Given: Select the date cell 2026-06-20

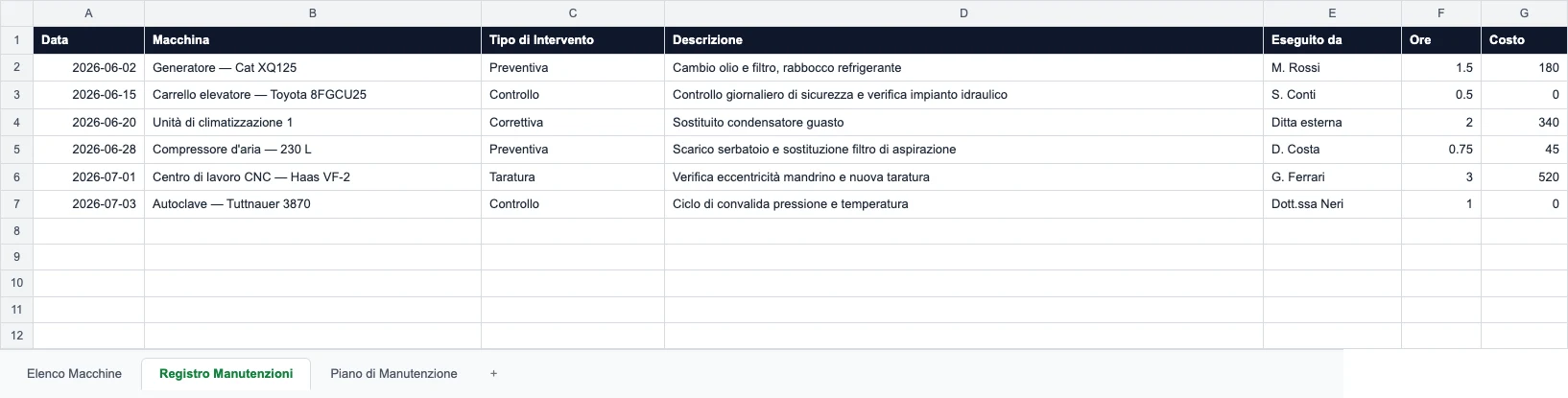Looking at the screenshot, I should click(x=89, y=123).
